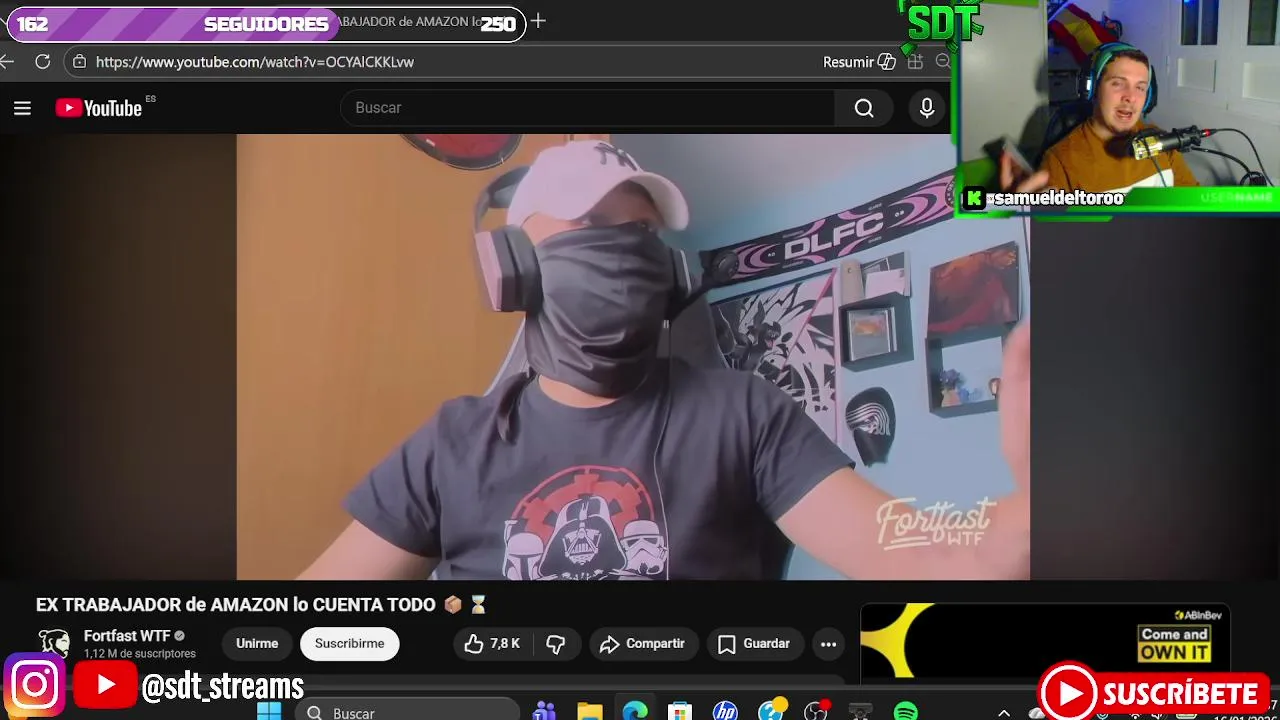
Task: Click the zoom magnifier icon in address bar
Action: tap(942, 62)
